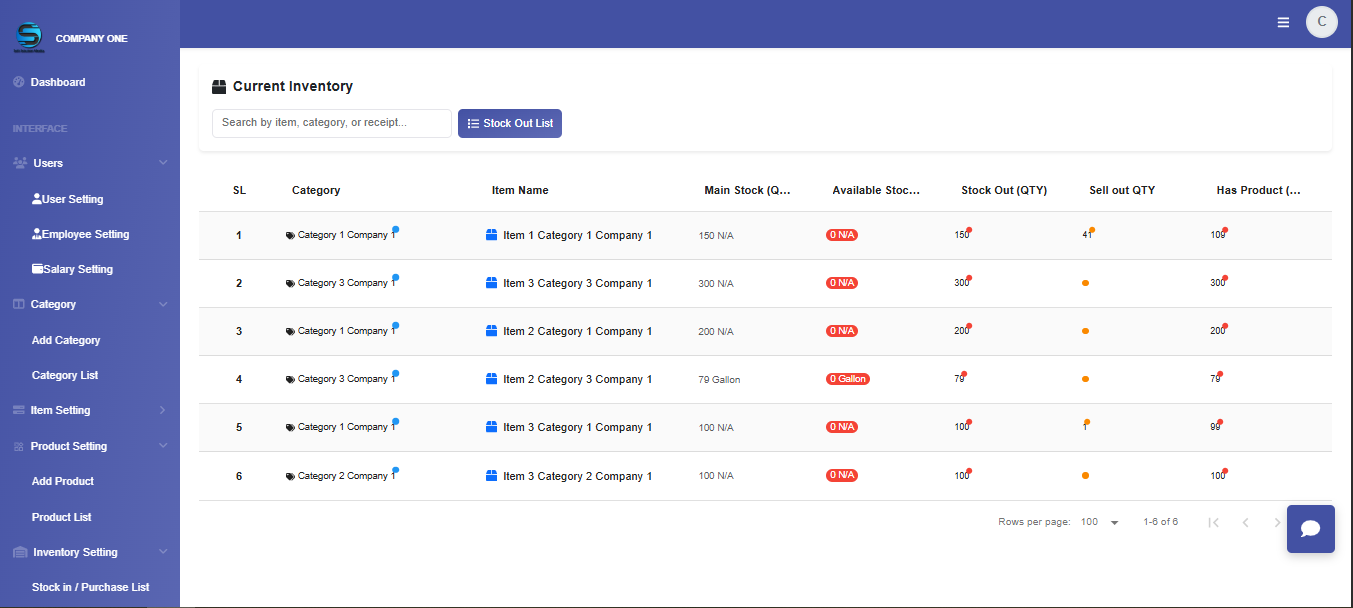The image size is (1353, 608).
Task: Sort by Category column header
Action: 316,190
